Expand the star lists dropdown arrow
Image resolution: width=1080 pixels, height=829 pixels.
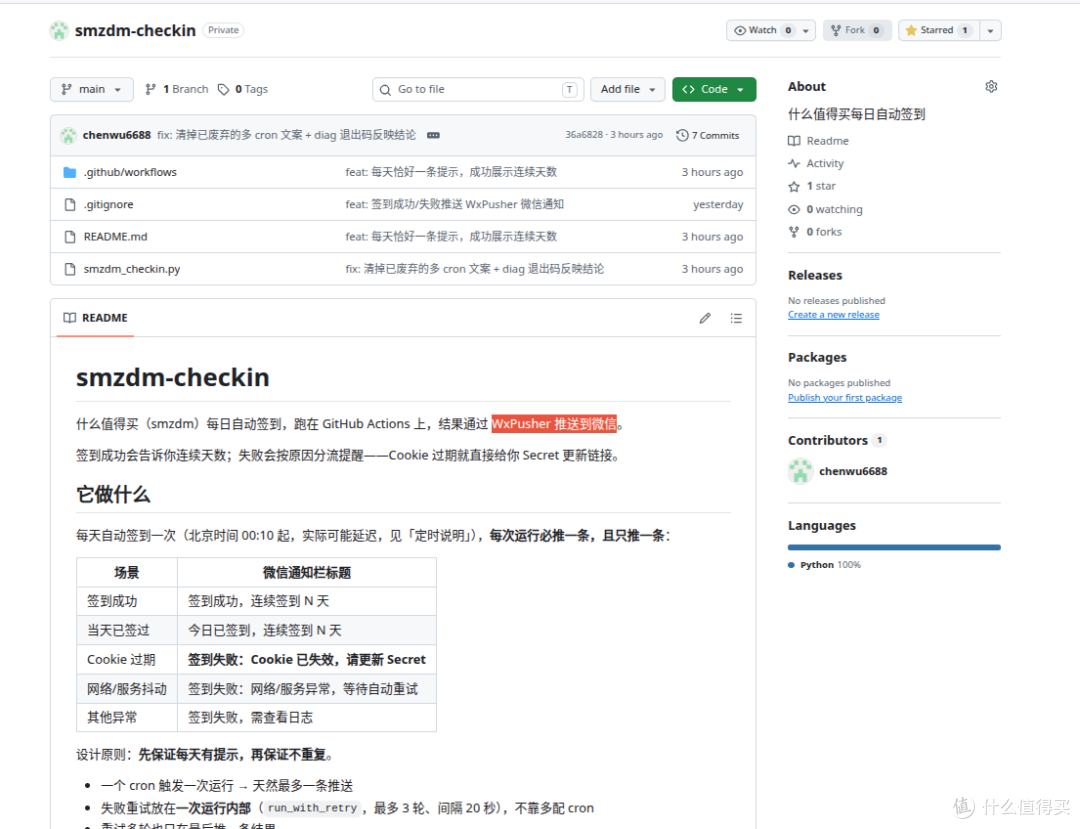pos(990,30)
